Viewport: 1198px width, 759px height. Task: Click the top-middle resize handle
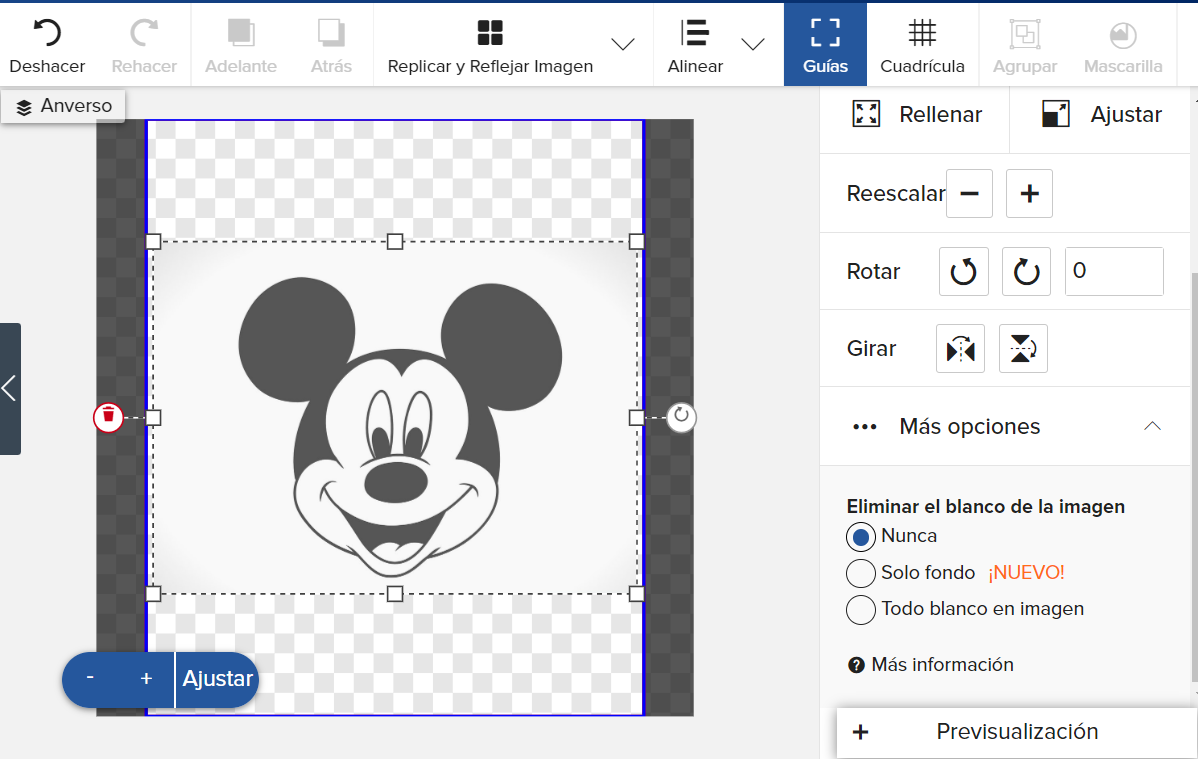(394, 242)
